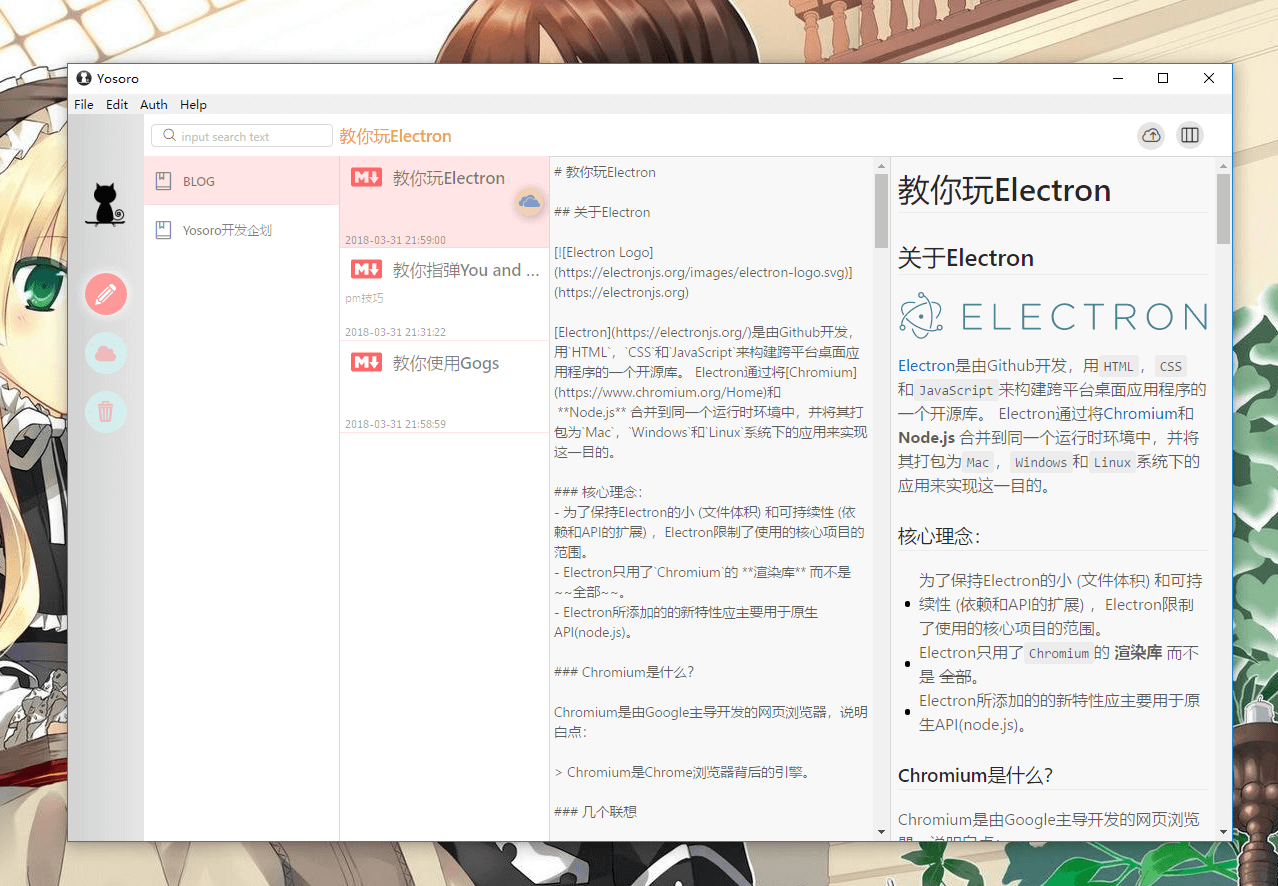Click the pink pencil new-note icon
1278x886 pixels.
tap(106, 294)
